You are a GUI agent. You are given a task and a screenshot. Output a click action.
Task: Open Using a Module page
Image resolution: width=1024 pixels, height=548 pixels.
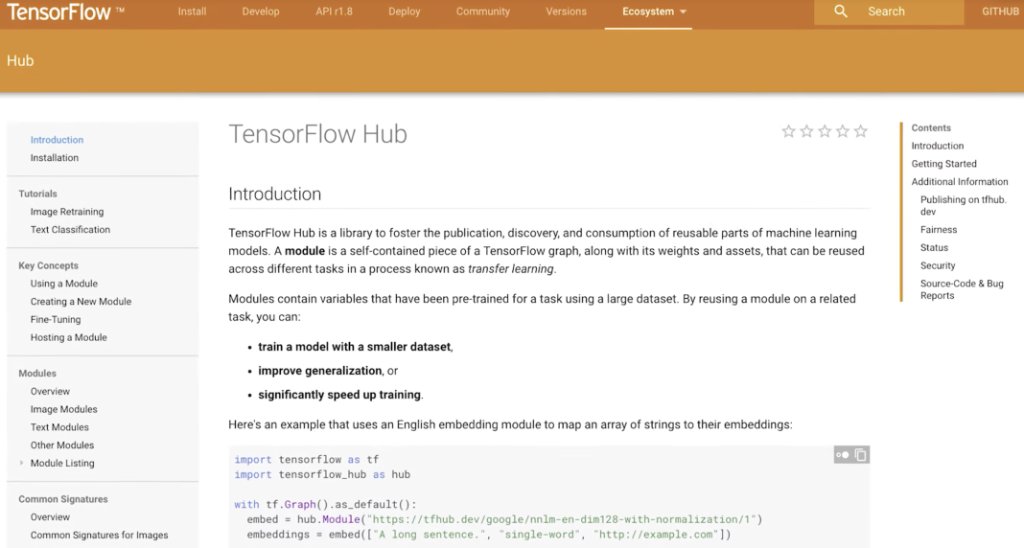[x=64, y=283]
